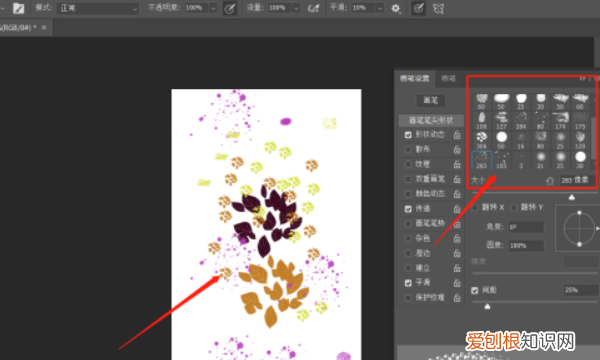Viewport: 600px width, 360px height.
Task: Toggle pressure for opacity icon
Action: tap(230, 8)
